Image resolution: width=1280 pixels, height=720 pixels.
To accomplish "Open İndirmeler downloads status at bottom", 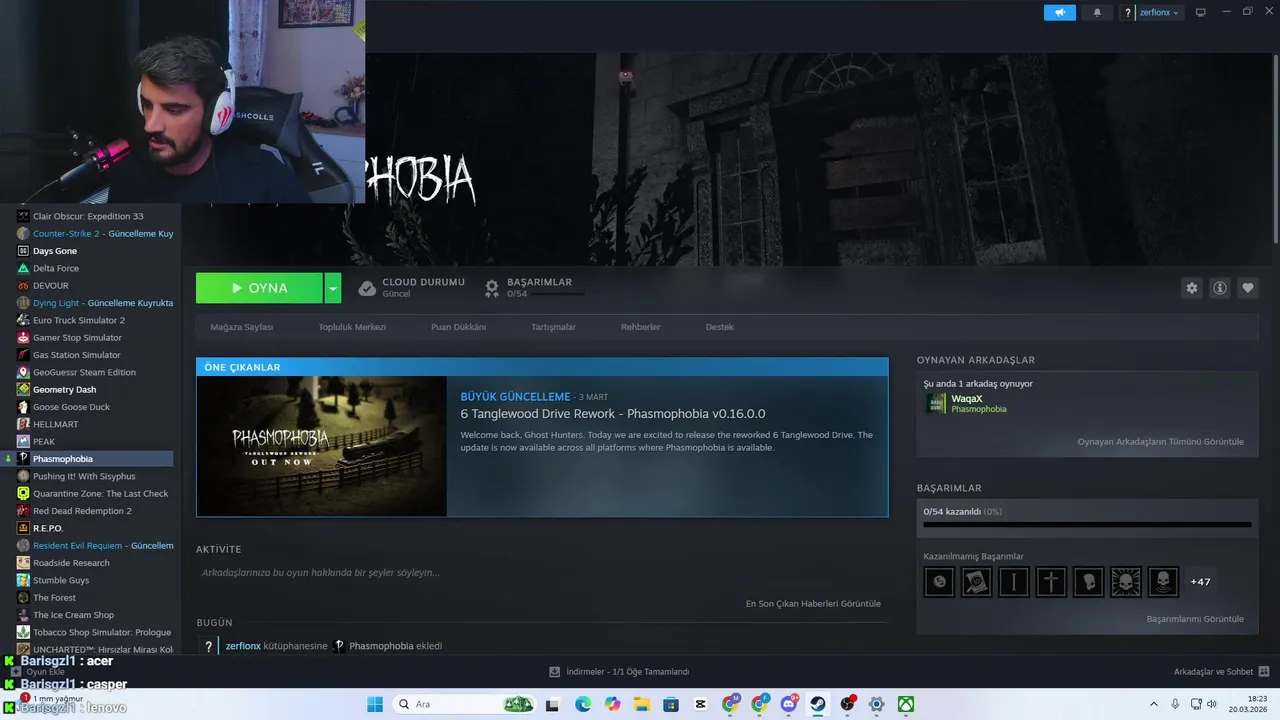I will (x=619, y=671).
